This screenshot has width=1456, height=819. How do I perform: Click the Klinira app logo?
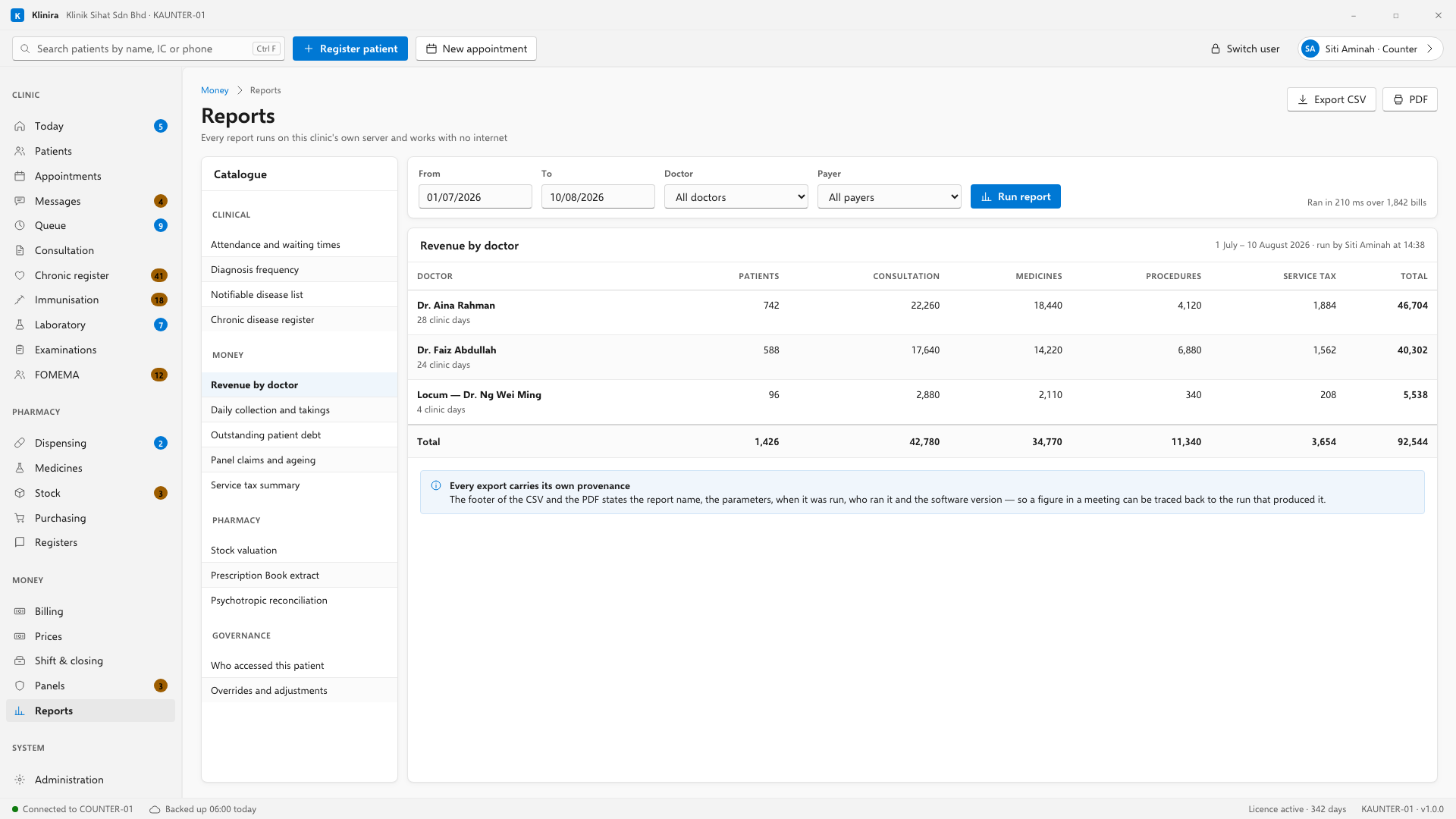point(17,15)
